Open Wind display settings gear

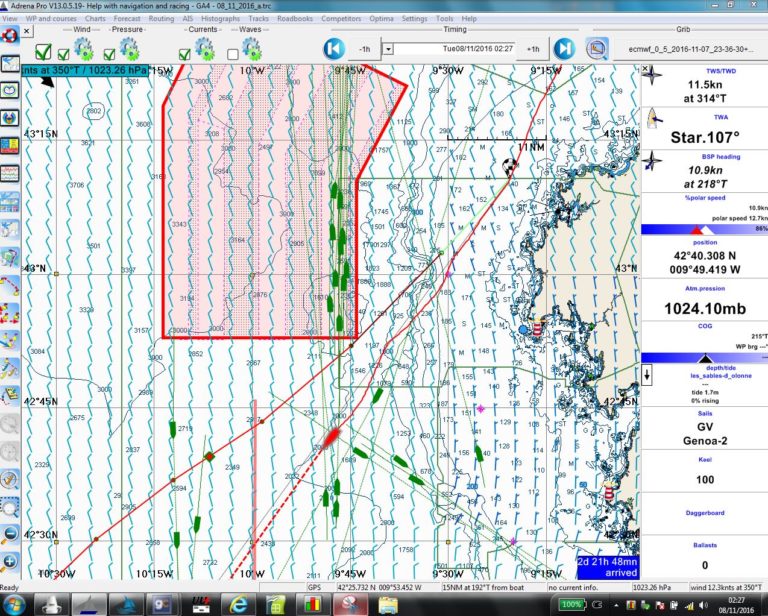click(84, 49)
